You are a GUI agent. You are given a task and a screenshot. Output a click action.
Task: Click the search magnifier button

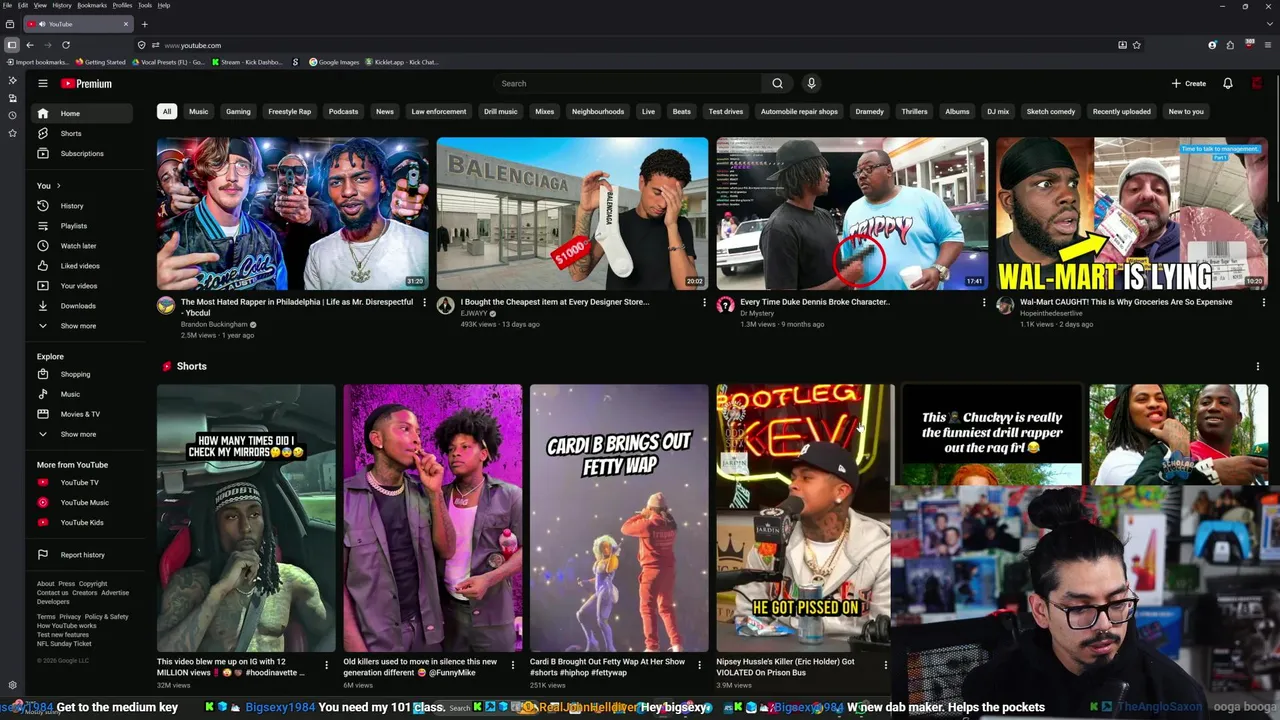click(777, 84)
